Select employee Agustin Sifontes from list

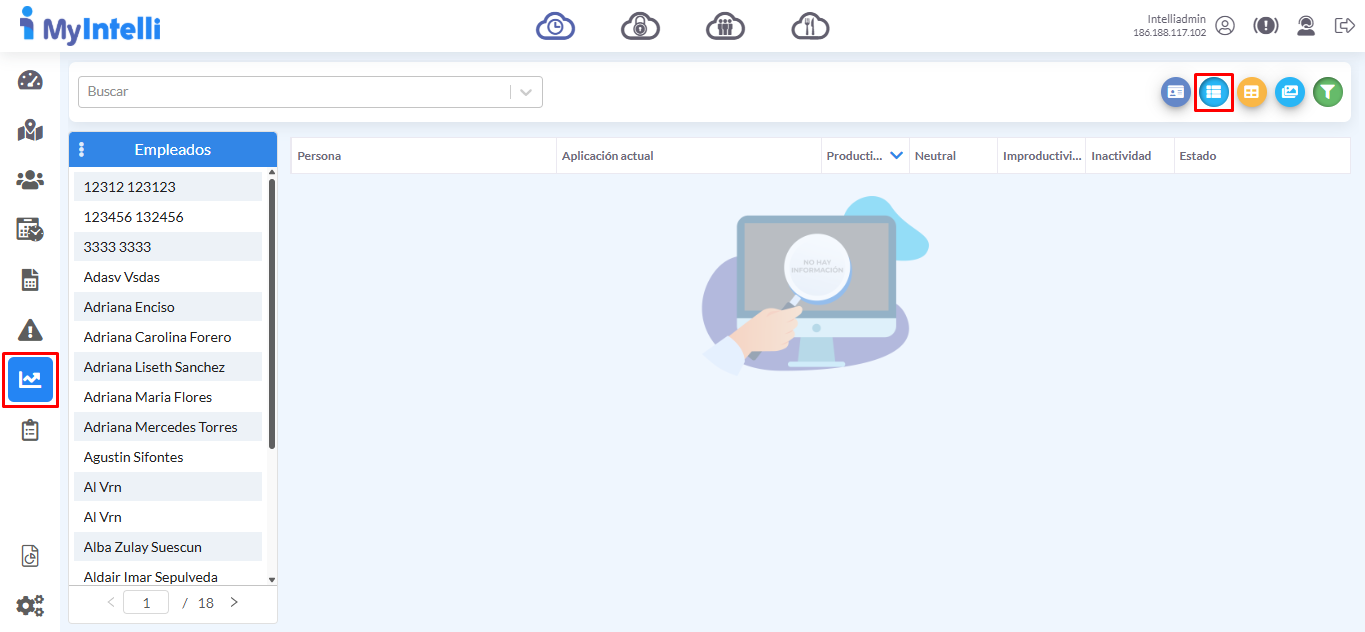coord(133,457)
